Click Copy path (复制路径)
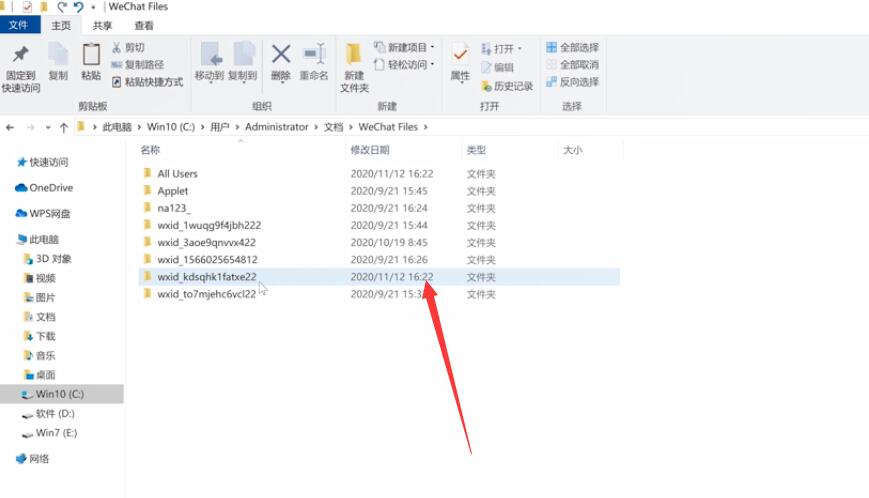Screen dimensions: 869x498 click(x=138, y=65)
